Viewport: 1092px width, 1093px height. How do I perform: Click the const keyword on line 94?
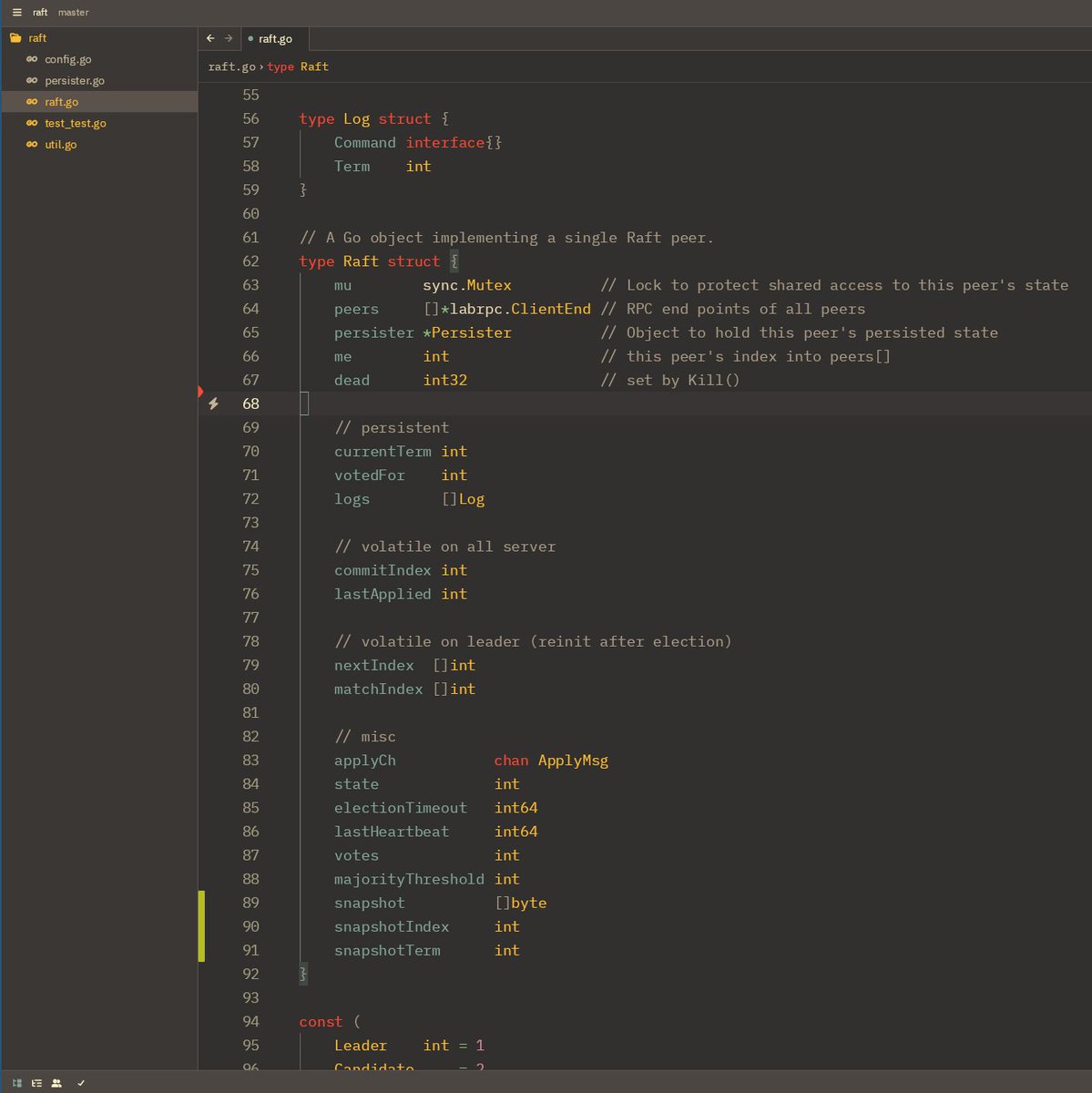(321, 1022)
